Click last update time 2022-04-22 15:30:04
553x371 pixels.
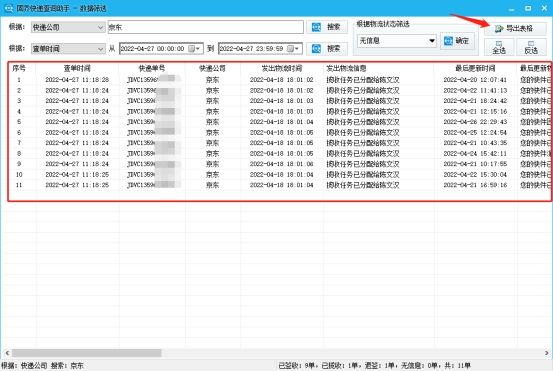[x=475, y=174]
